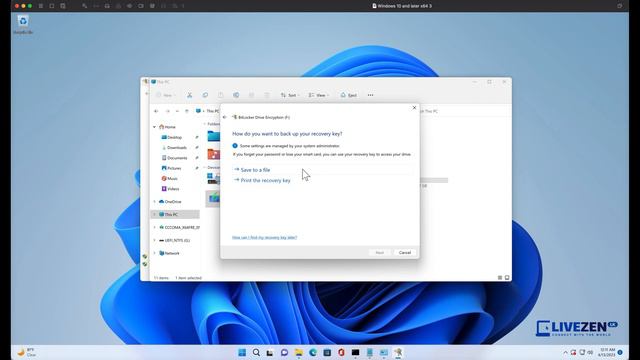Open weather widget on the taskbar
The width and height of the screenshot is (640, 360).
pyautogui.click(x=26, y=352)
